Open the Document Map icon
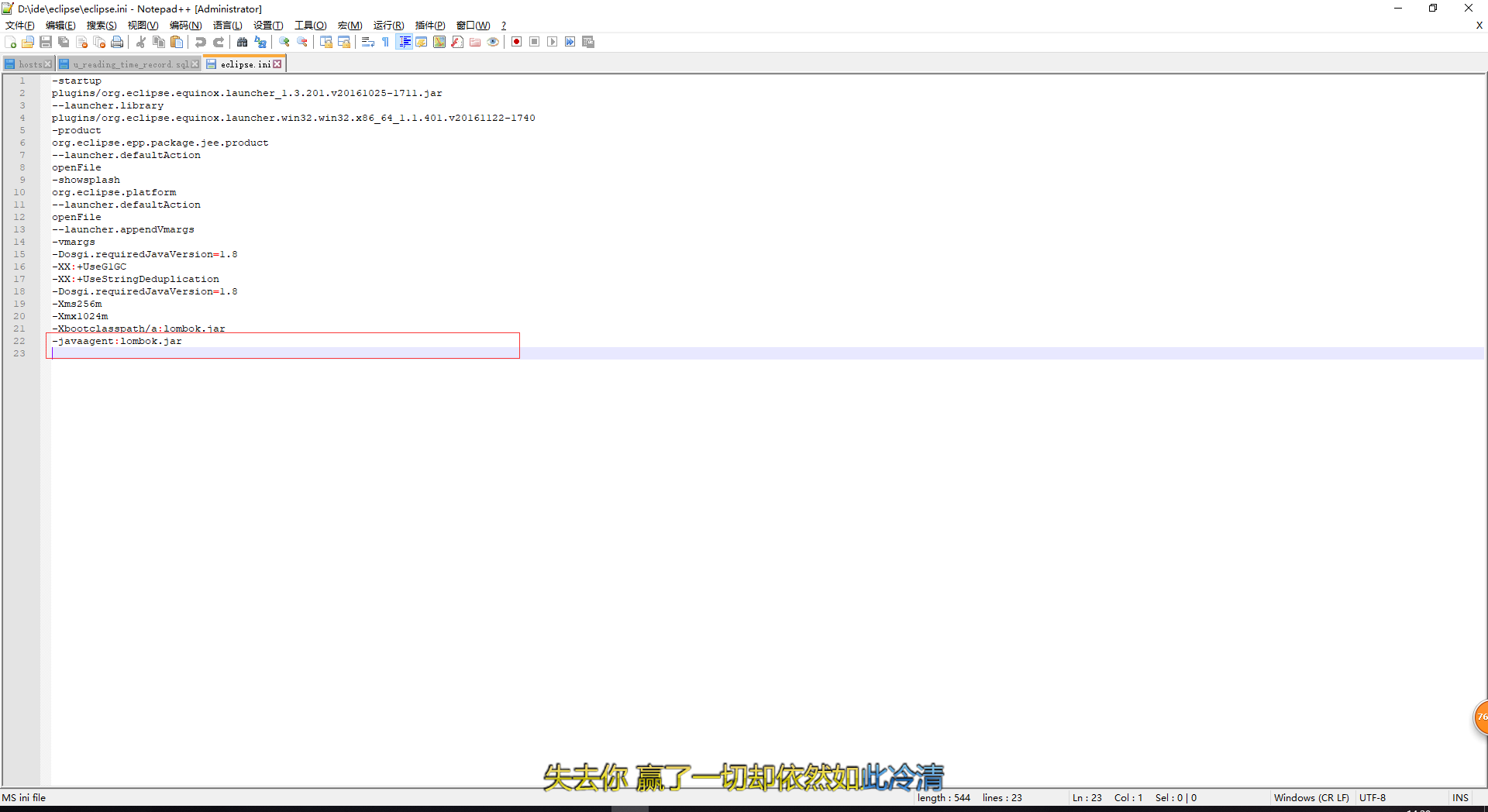1488x812 pixels. click(x=439, y=42)
